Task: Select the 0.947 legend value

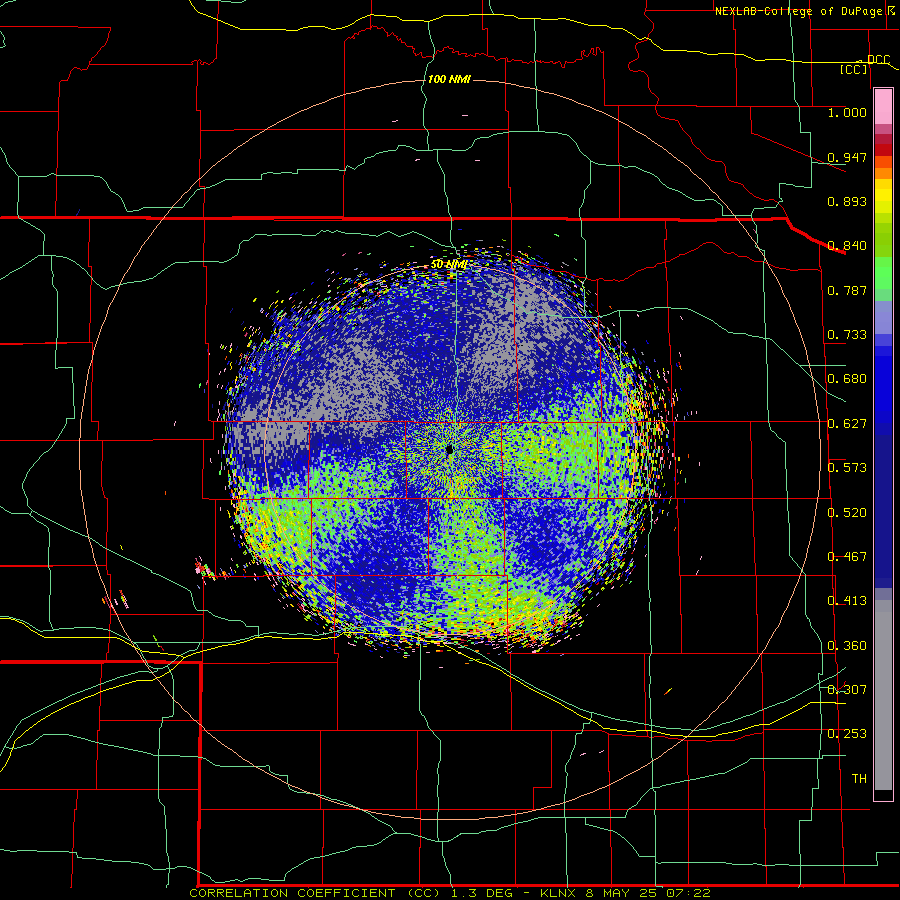Action: coord(847,157)
